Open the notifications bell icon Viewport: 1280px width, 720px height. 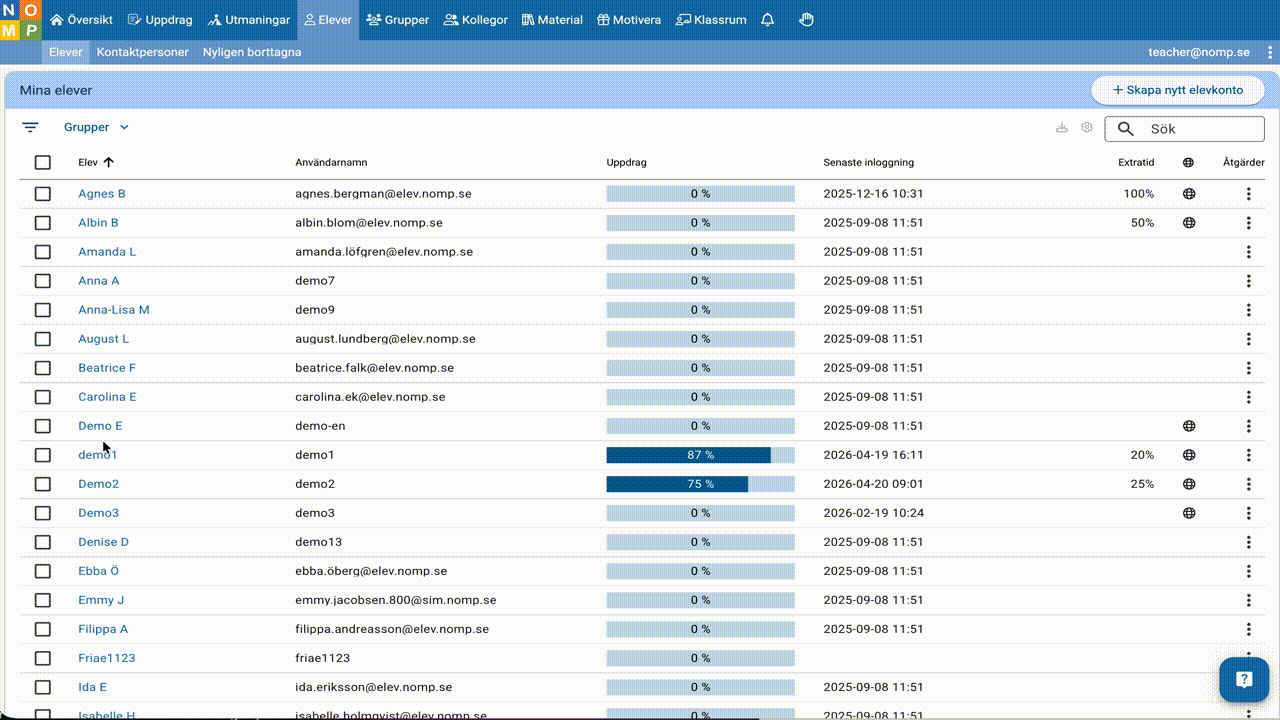point(767,20)
